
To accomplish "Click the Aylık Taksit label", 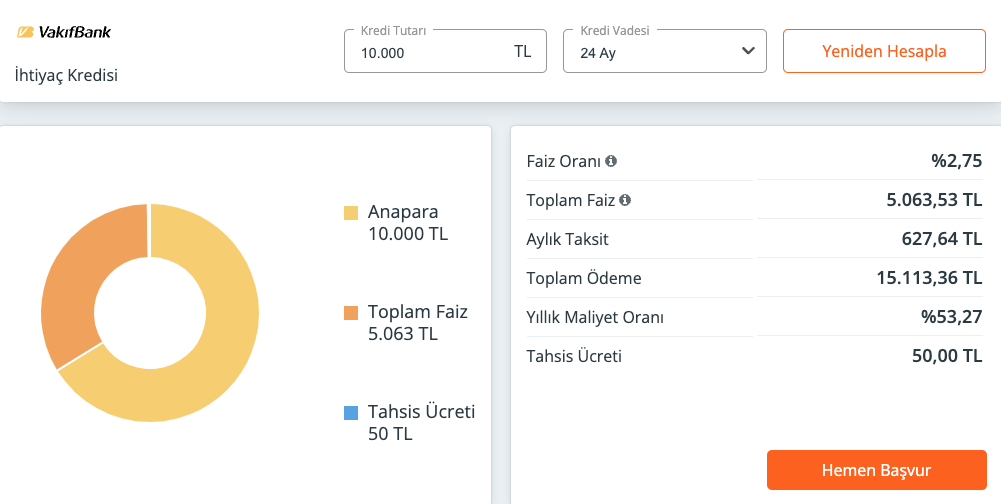I will coord(568,240).
